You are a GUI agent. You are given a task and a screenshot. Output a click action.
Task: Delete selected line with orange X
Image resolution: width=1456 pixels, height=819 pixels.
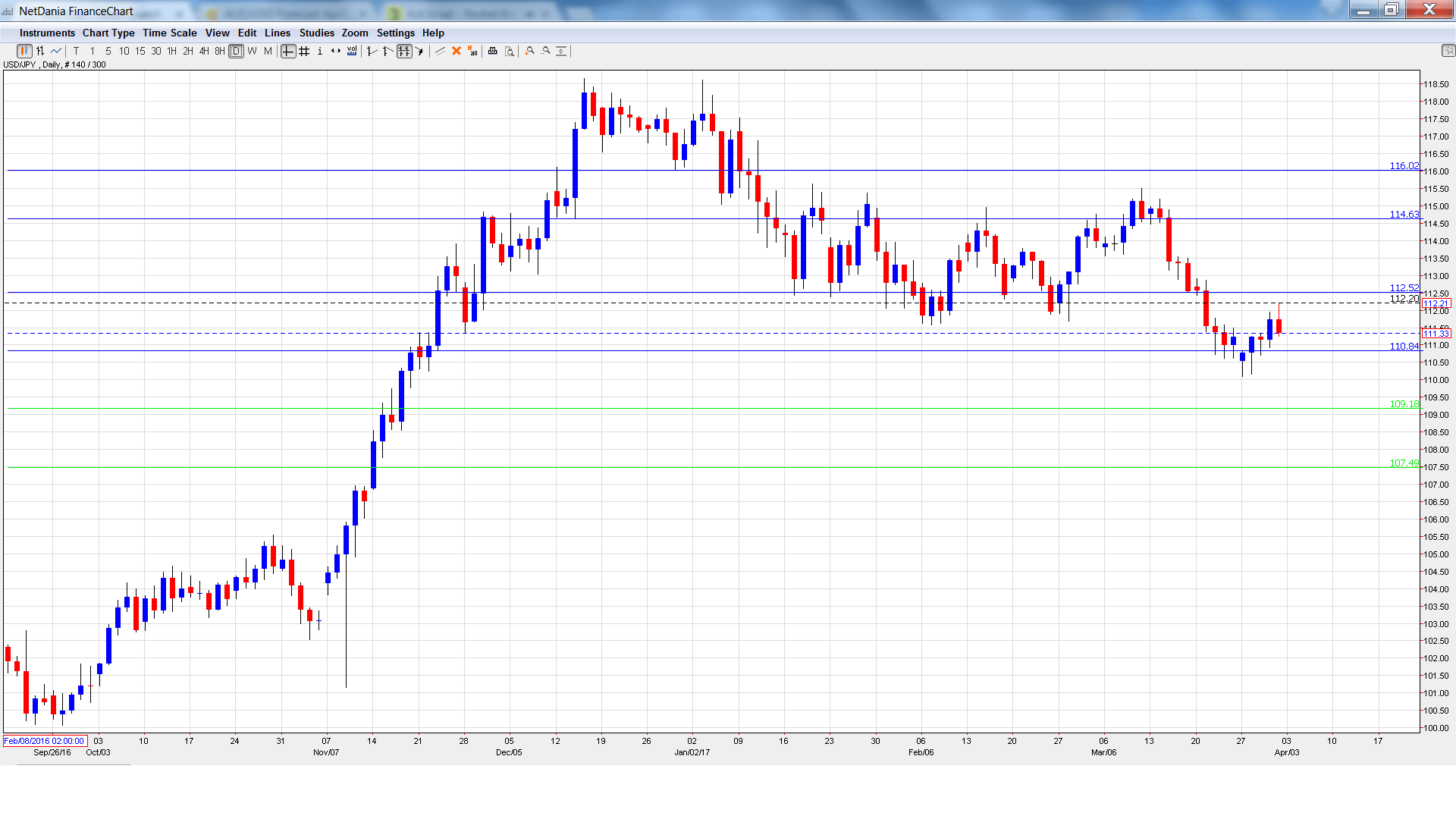[457, 51]
